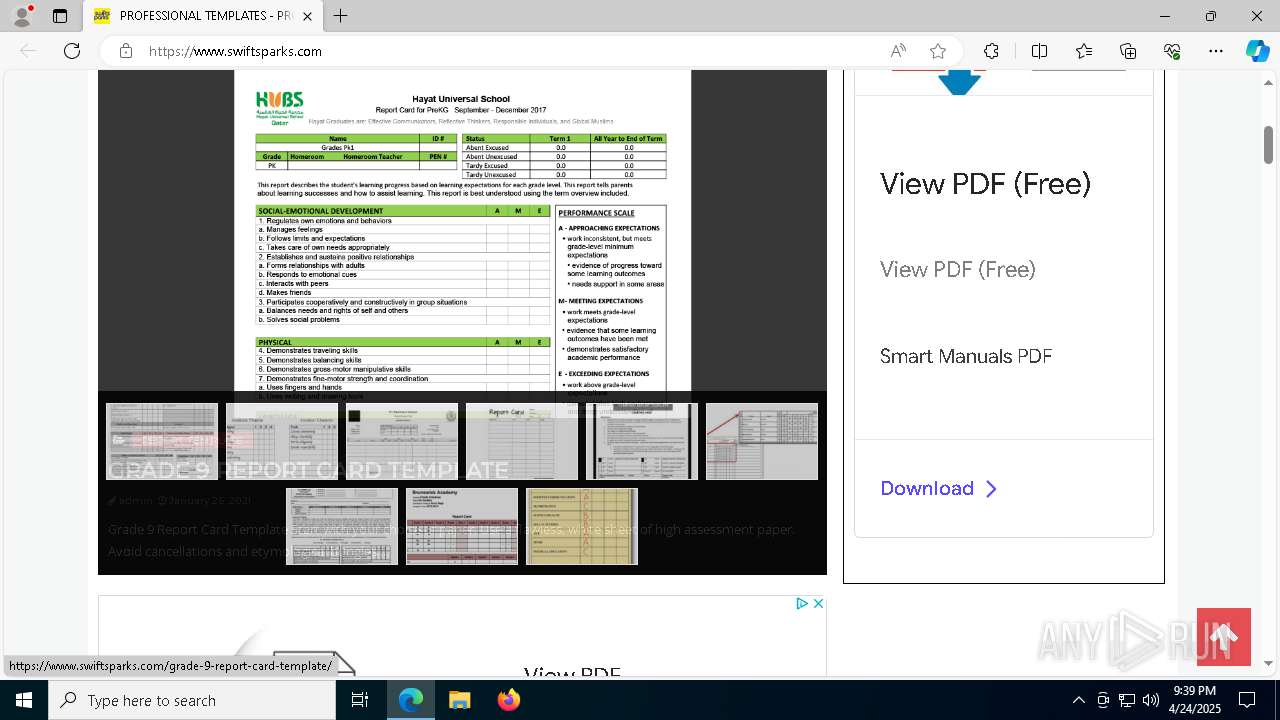Open the notification center icon
The width and height of the screenshot is (1280, 720).
pos(1247,700)
